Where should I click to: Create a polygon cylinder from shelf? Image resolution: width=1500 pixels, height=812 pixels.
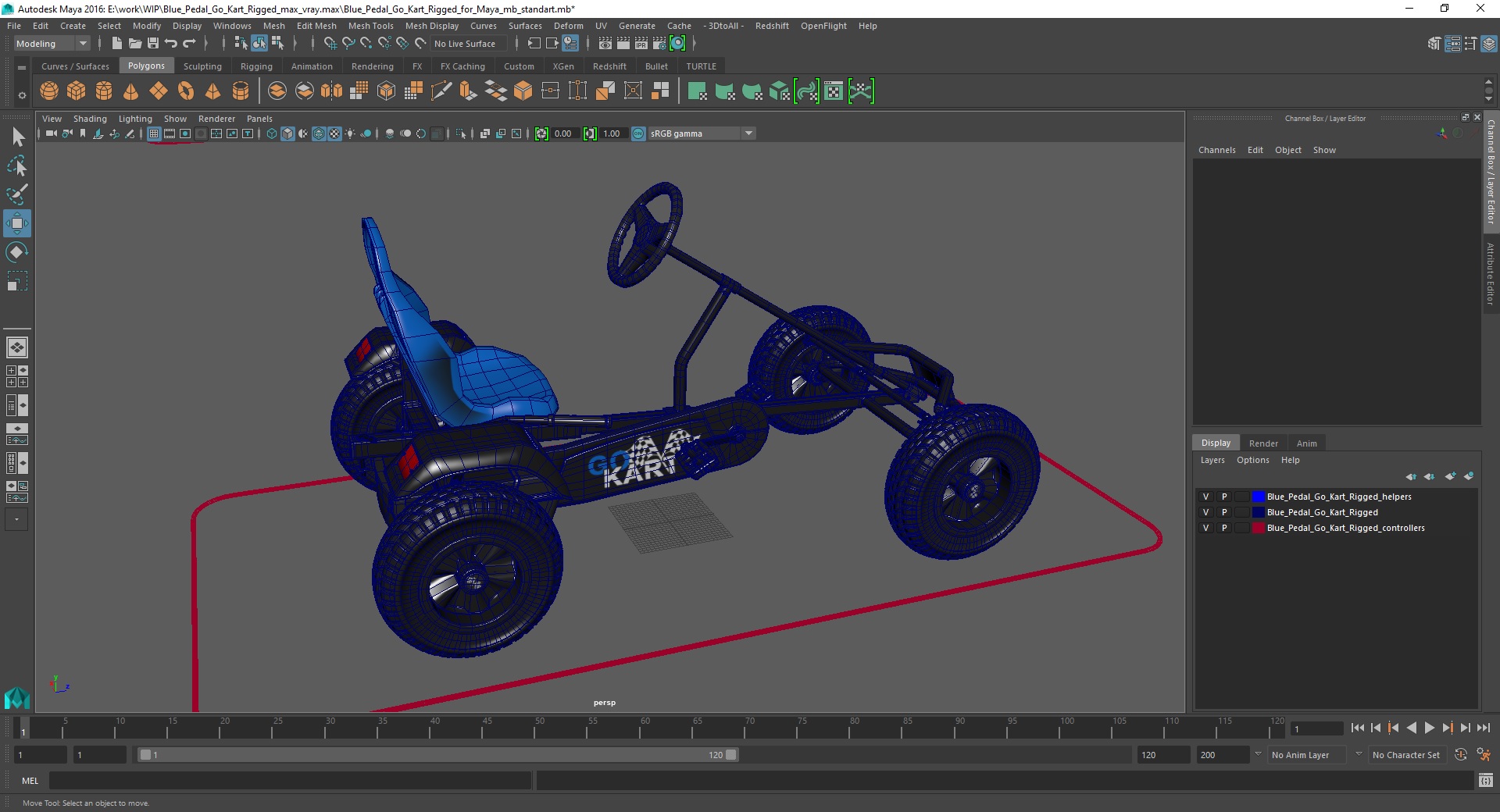104,91
